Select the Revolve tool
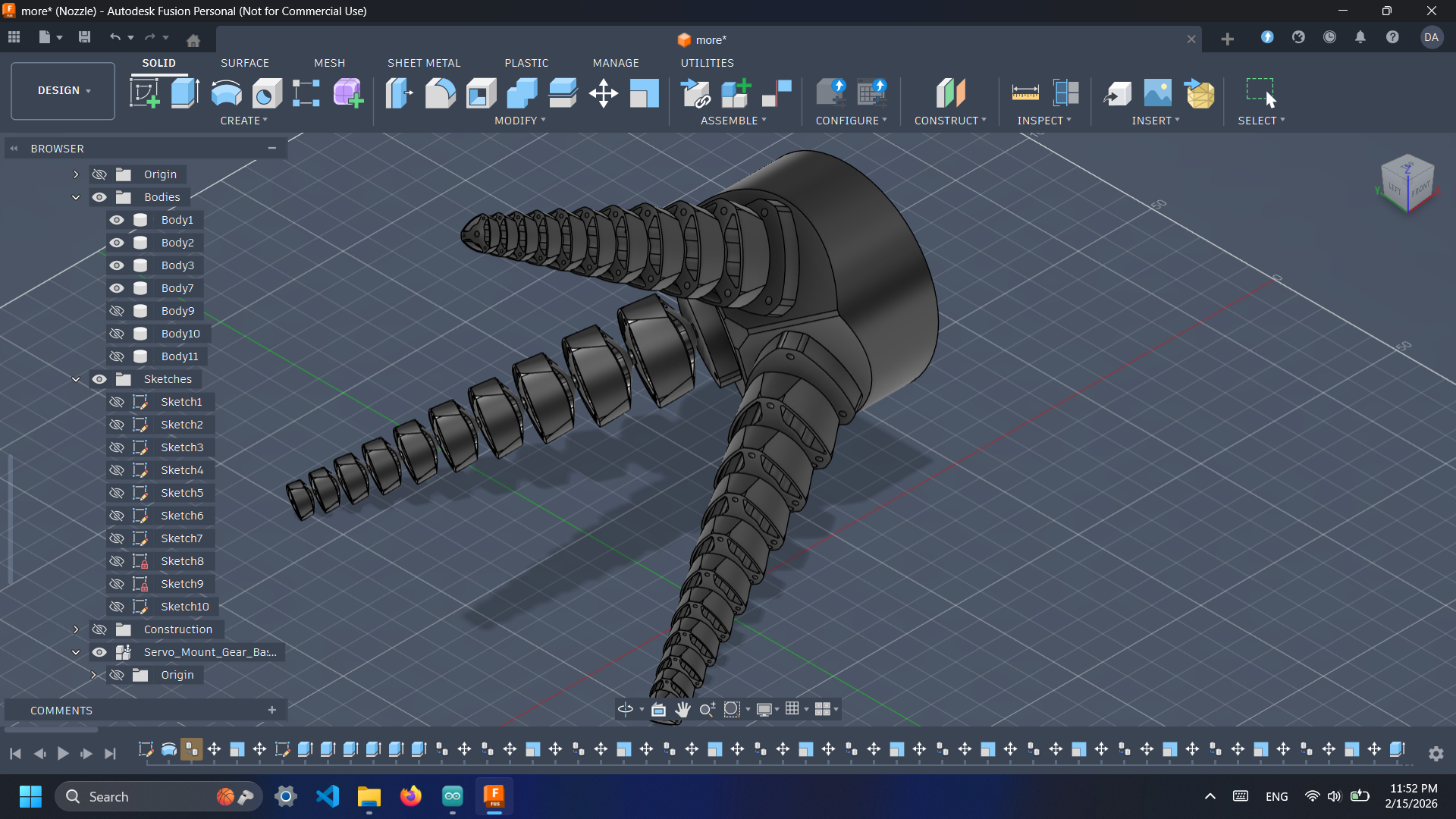The height and width of the screenshot is (819, 1456). pos(226,93)
